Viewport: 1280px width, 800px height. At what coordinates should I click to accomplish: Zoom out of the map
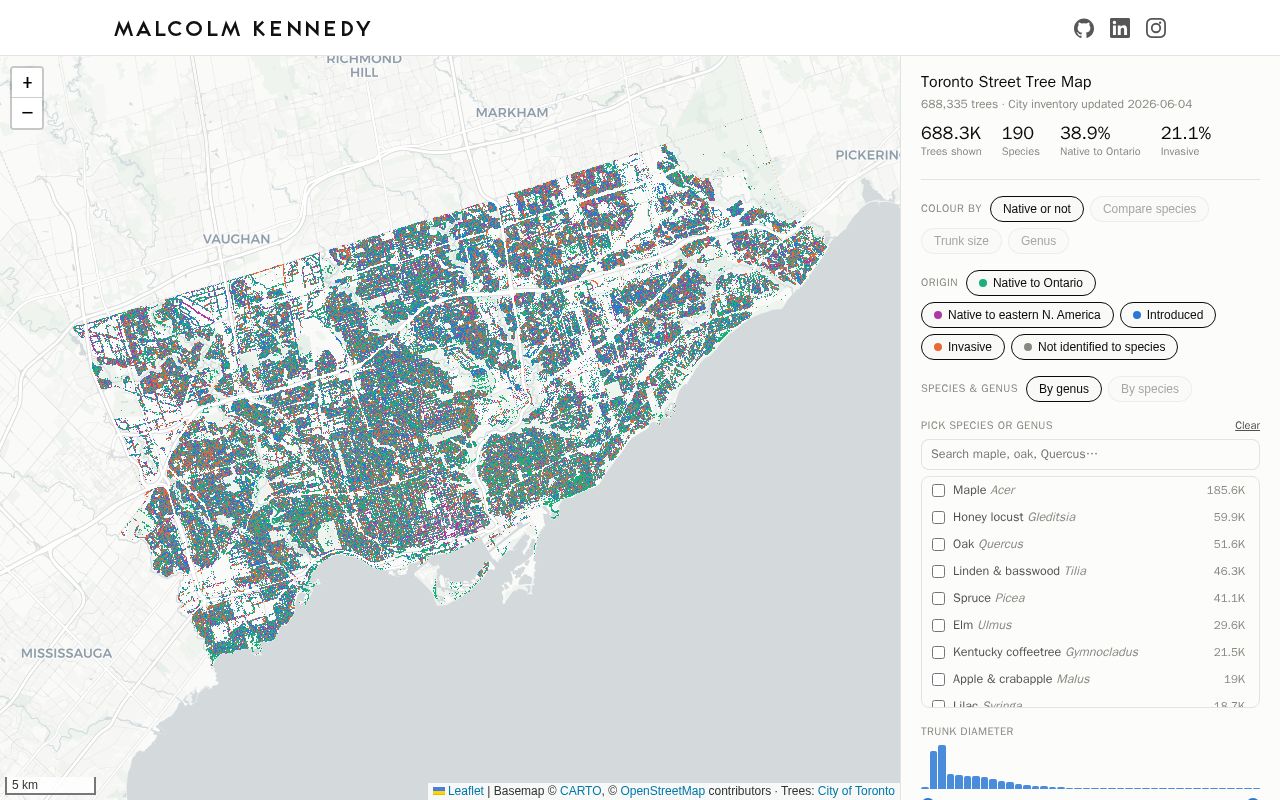point(27,113)
